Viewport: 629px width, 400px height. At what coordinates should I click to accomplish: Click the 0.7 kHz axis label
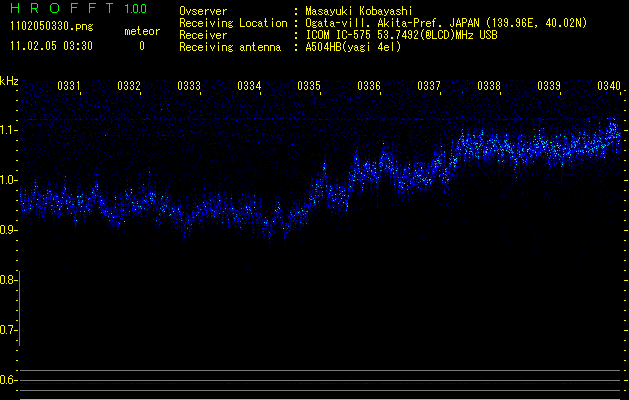point(8,330)
